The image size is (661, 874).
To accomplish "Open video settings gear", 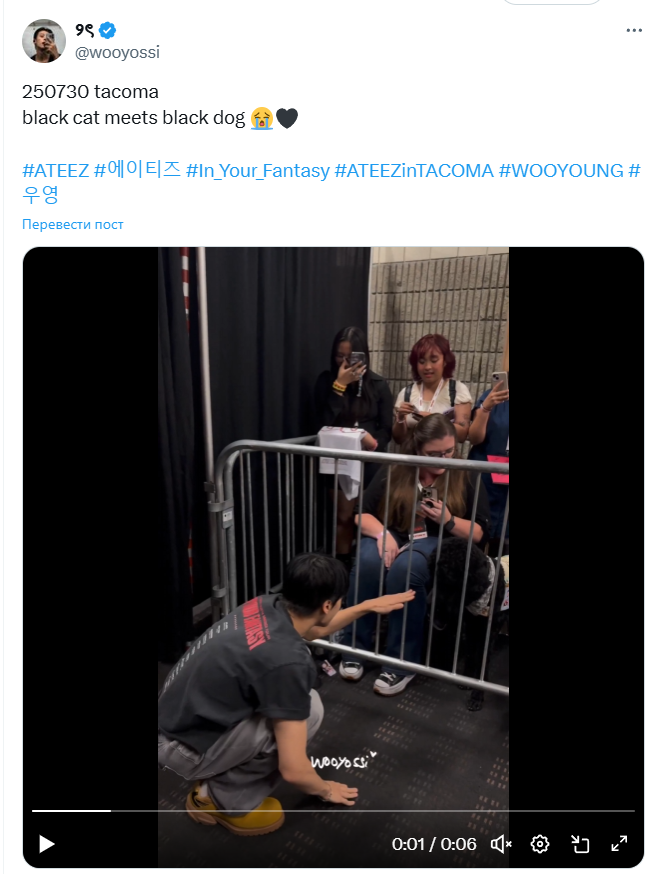I will 540,844.
